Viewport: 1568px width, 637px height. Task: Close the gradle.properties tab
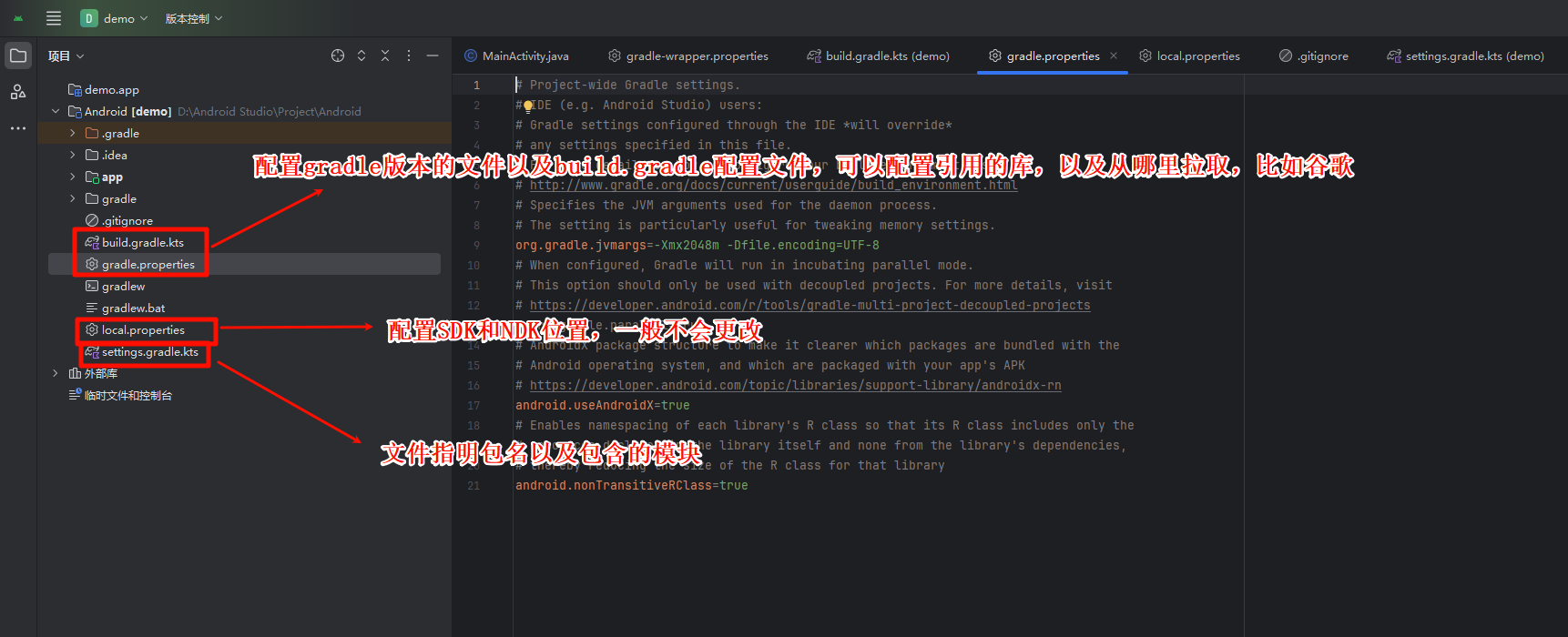pyautogui.click(x=1114, y=56)
